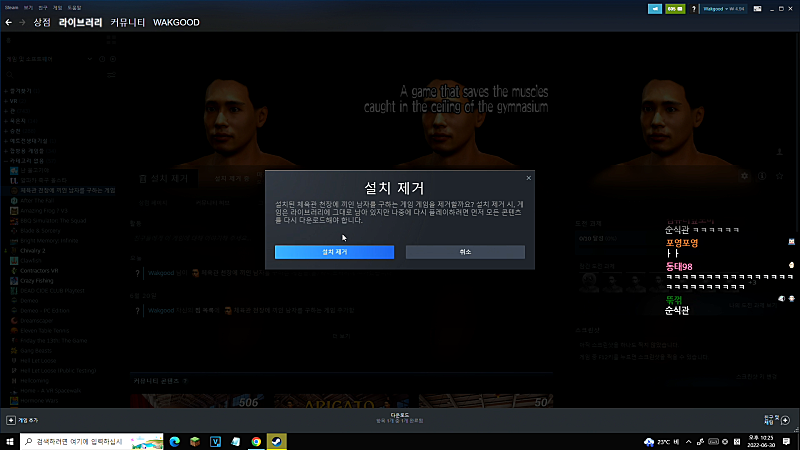Click the ready-to-play filter icon in sidebar
The height and width of the screenshot is (450, 800).
(113, 59)
